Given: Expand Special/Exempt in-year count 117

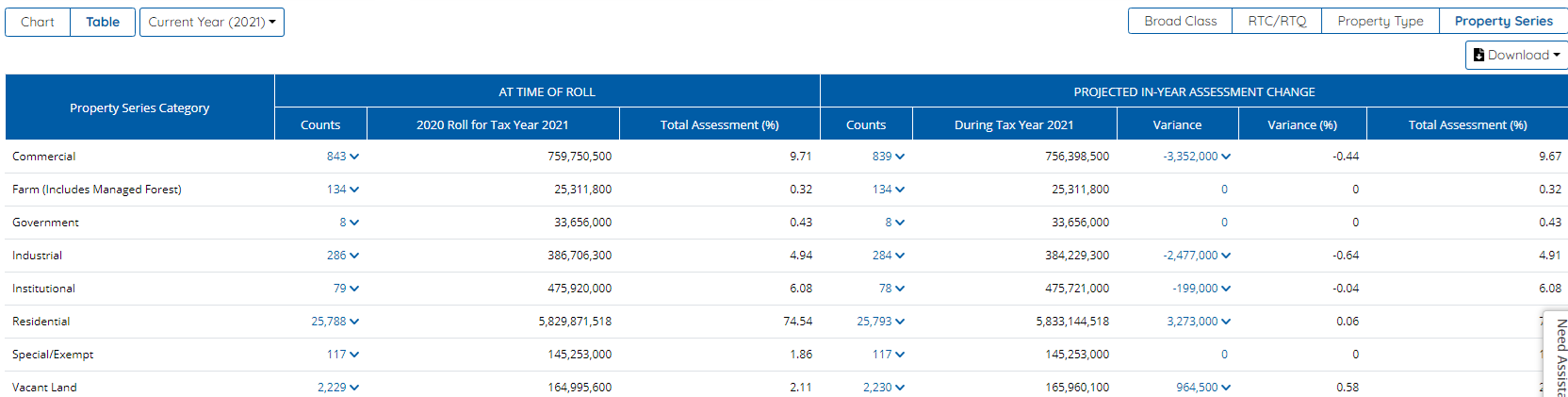Looking at the screenshot, I should 889,355.
